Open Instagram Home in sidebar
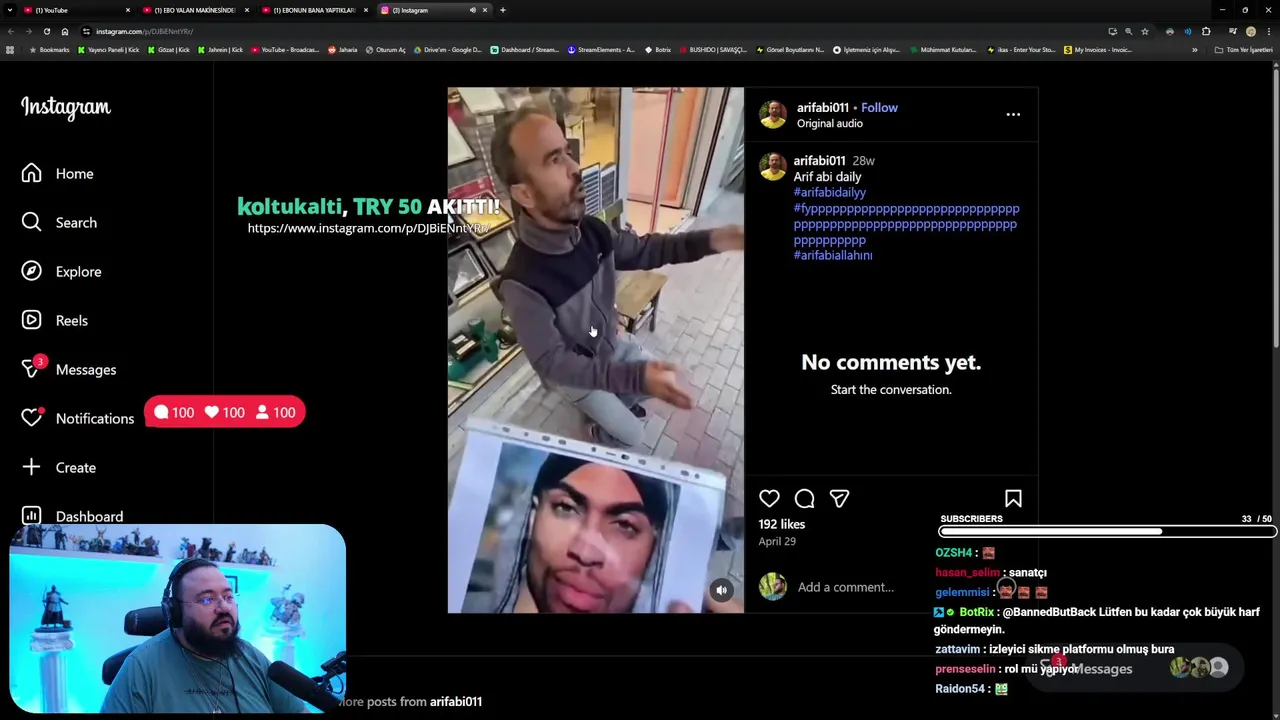1280x720 pixels. pyautogui.click(x=58, y=174)
